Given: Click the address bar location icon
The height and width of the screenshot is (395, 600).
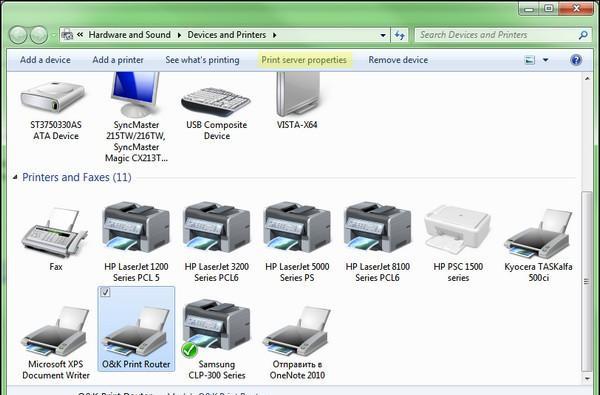Looking at the screenshot, I should pyautogui.click(x=67, y=35).
